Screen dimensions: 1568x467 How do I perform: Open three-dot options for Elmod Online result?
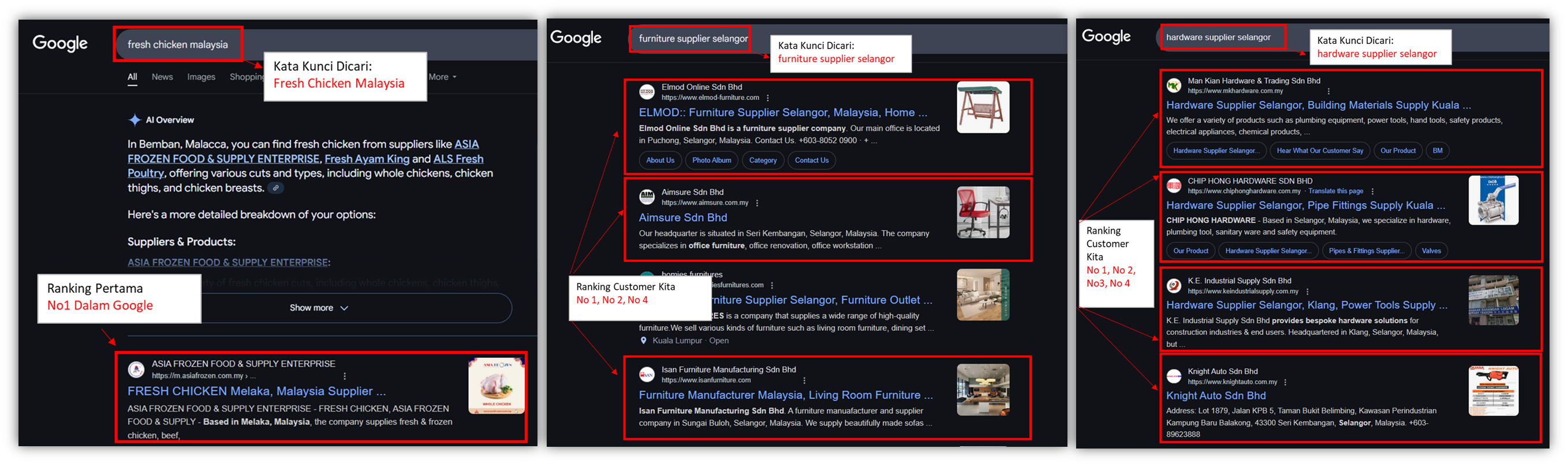coord(768,98)
